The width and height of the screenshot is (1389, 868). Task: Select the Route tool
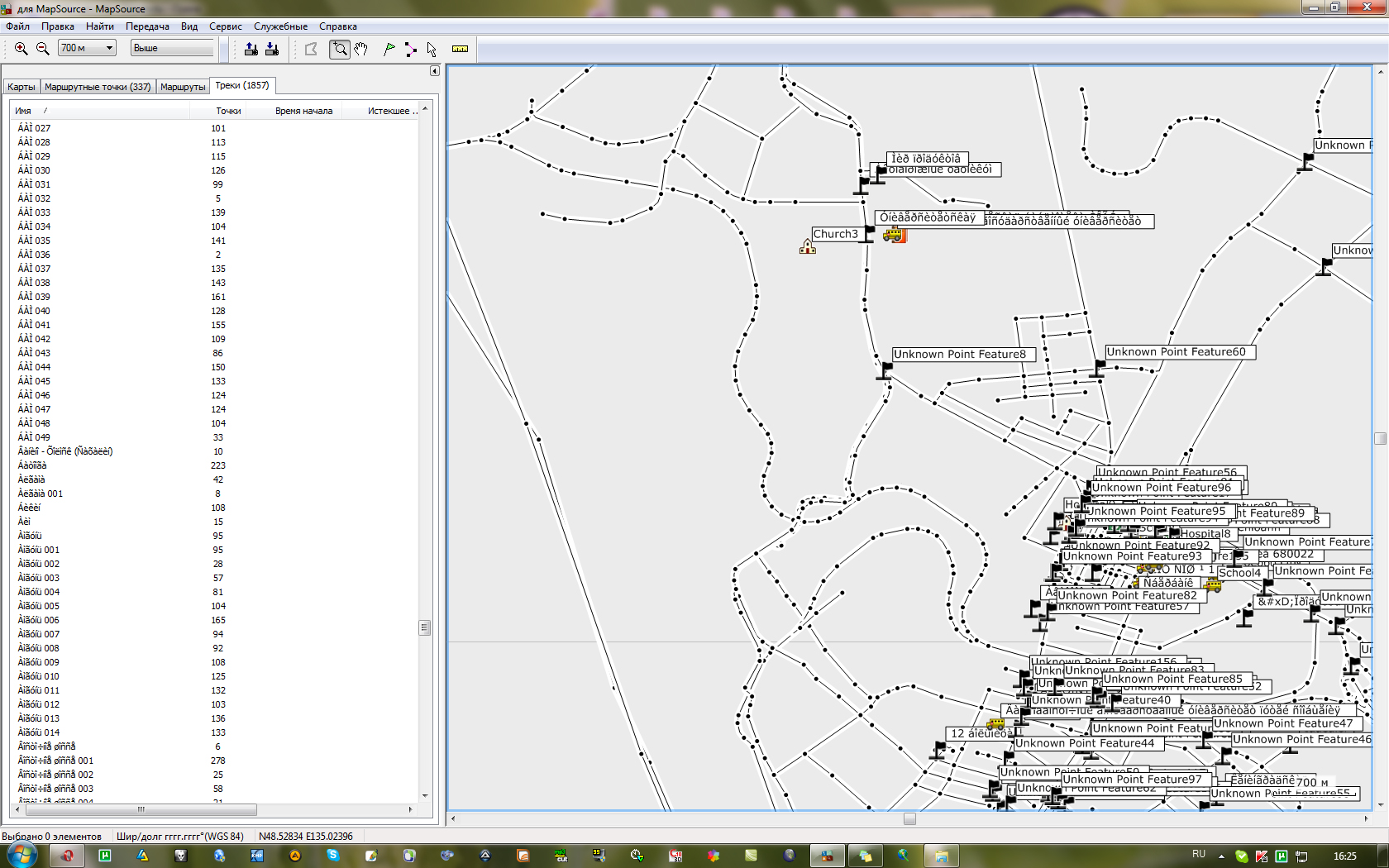[x=411, y=49]
